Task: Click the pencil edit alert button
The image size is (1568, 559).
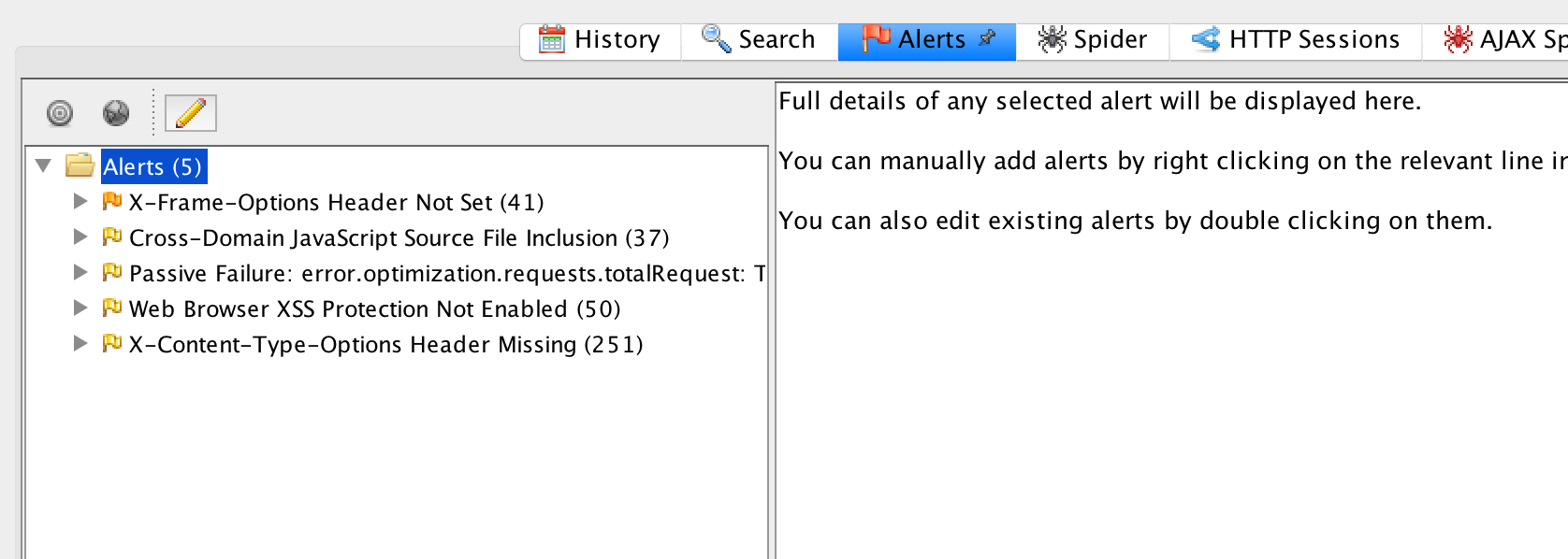Action: [x=191, y=113]
